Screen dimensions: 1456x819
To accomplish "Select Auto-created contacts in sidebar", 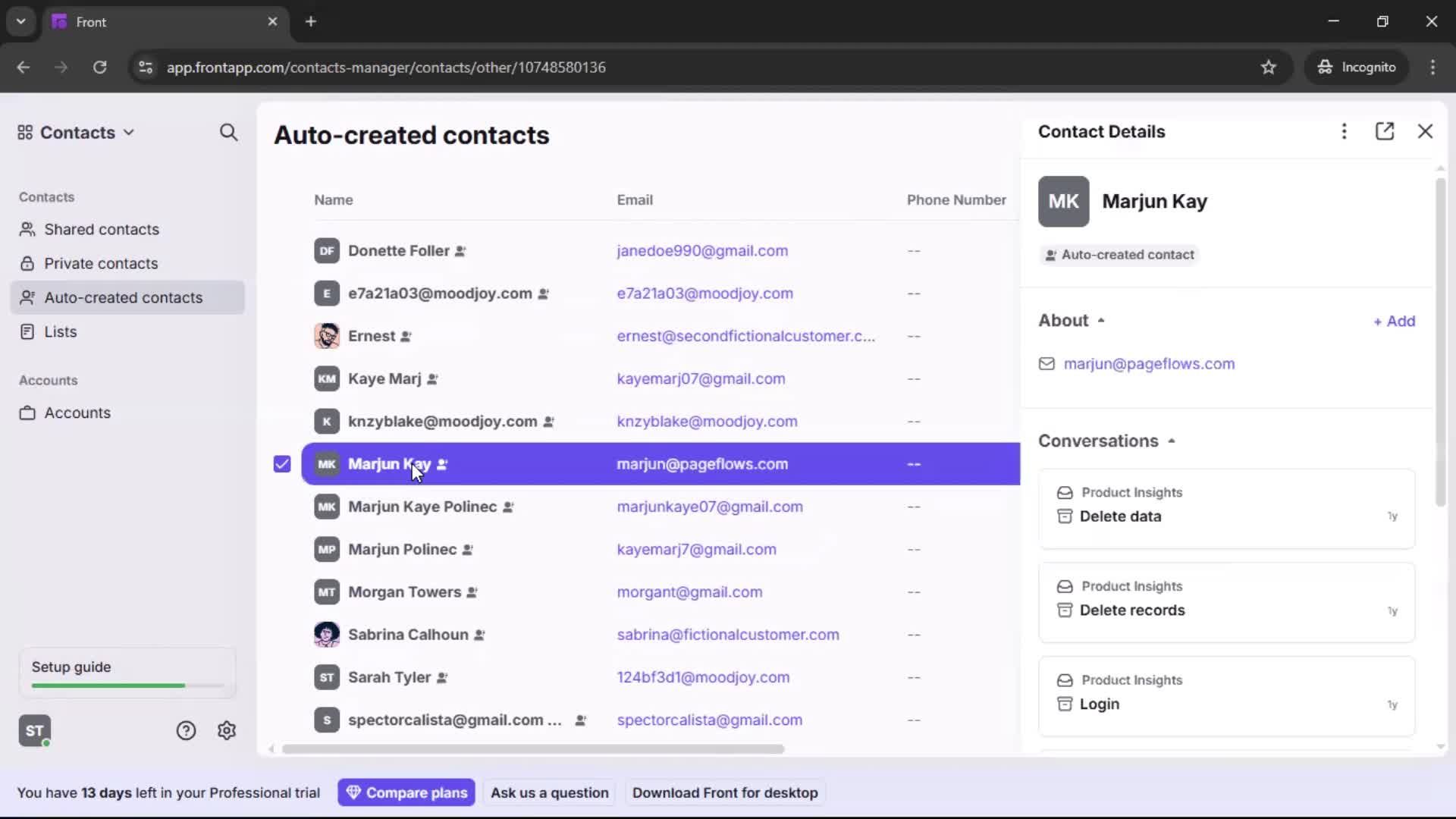I will click(x=122, y=297).
